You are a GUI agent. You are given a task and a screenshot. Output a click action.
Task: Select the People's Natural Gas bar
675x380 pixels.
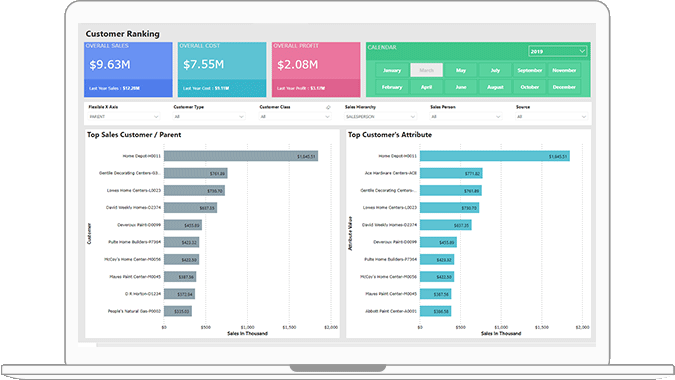point(178,311)
